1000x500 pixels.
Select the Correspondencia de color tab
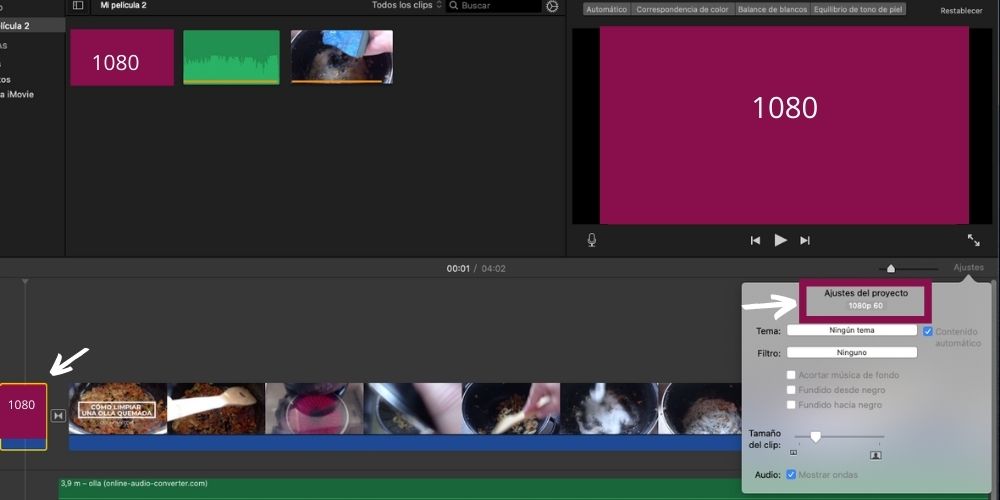[x=683, y=9]
